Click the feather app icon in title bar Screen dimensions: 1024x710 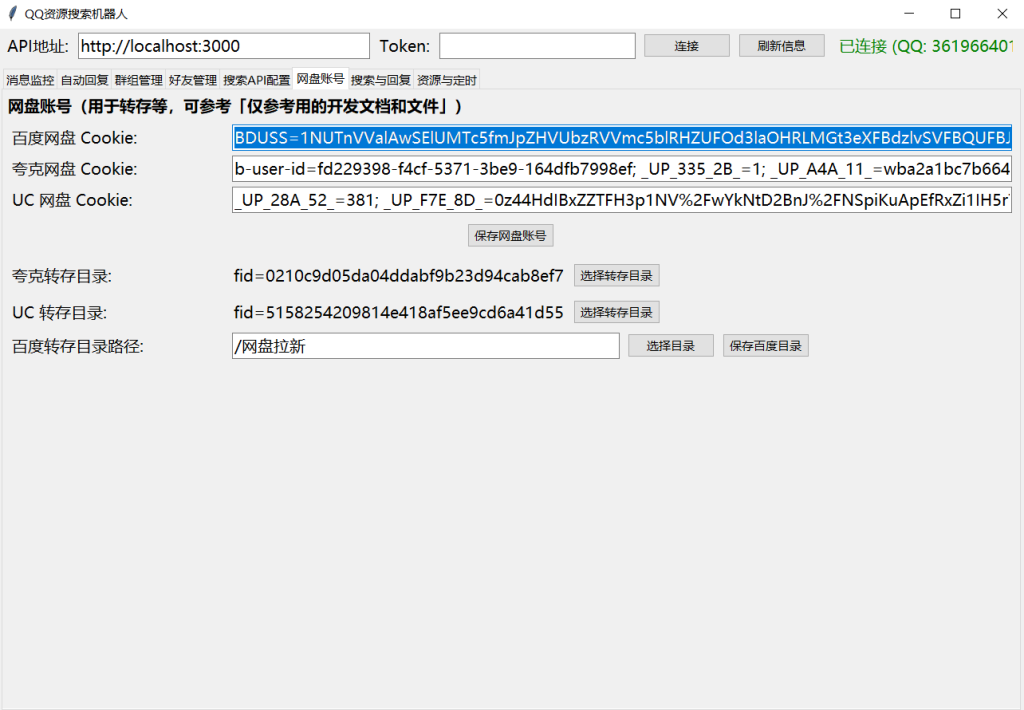coord(12,14)
